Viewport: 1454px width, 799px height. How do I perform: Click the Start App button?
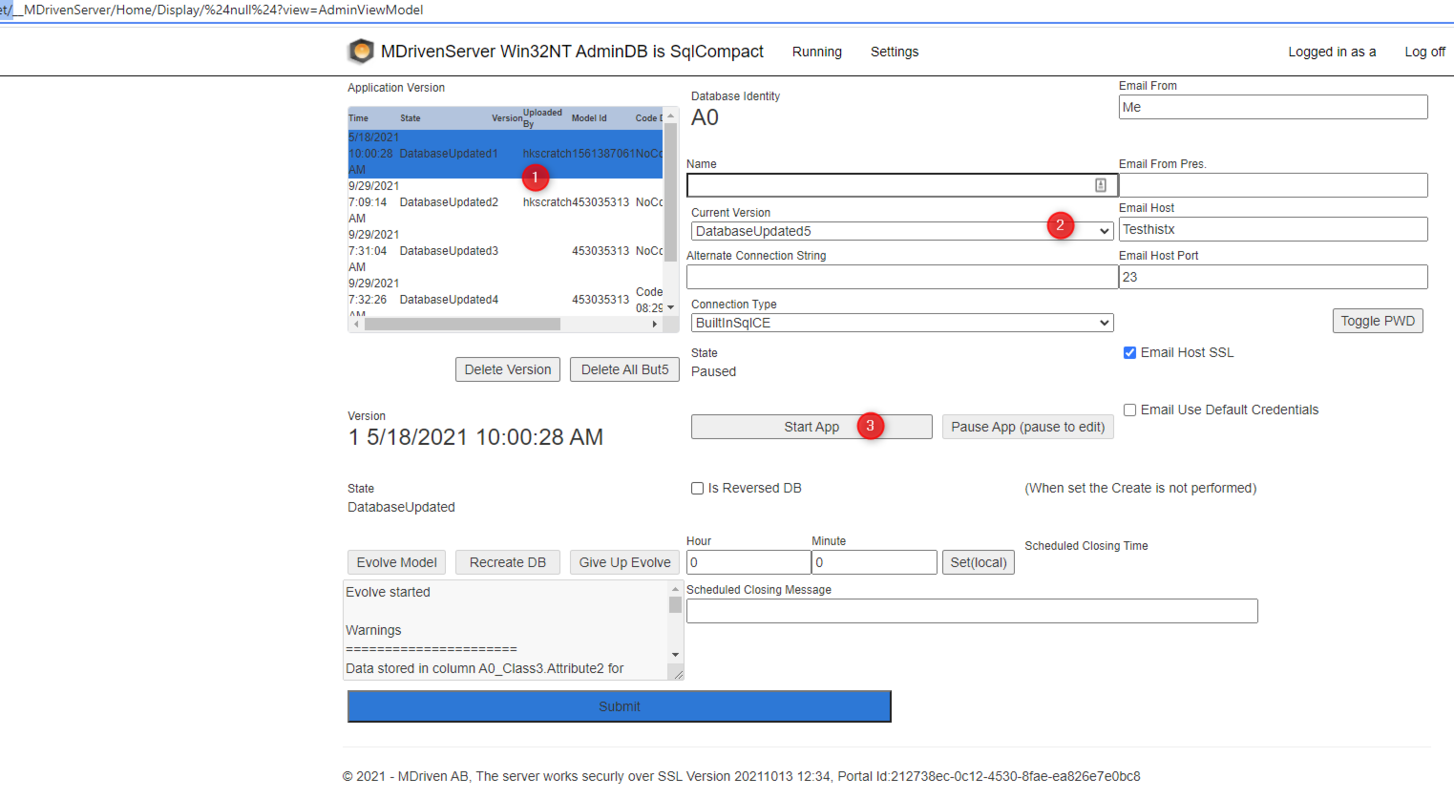(811, 427)
